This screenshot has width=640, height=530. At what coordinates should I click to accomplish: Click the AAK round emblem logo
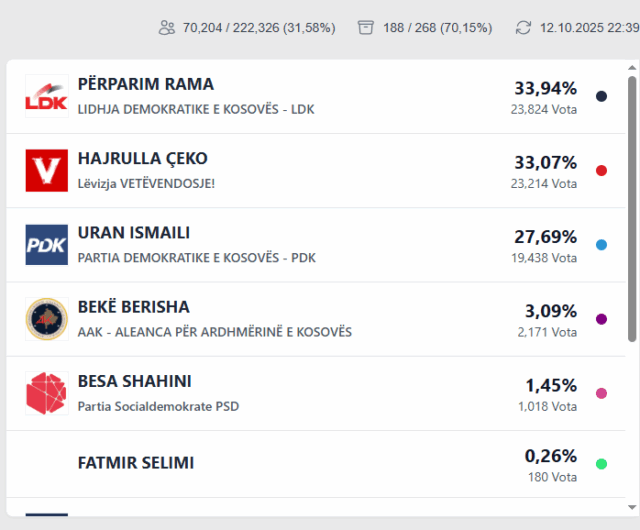click(x=46, y=318)
